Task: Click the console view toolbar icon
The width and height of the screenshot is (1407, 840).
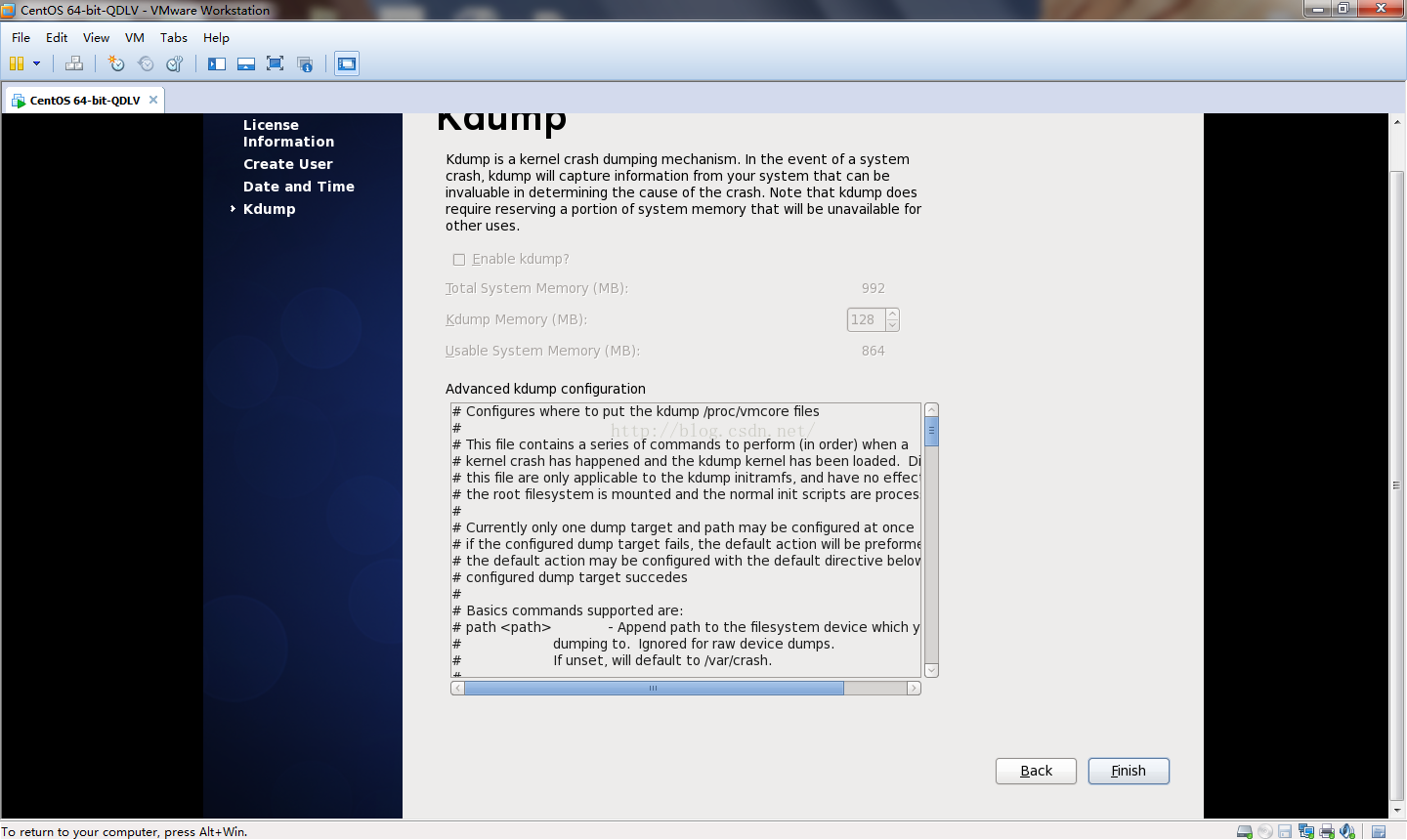Action: [347, 63]
